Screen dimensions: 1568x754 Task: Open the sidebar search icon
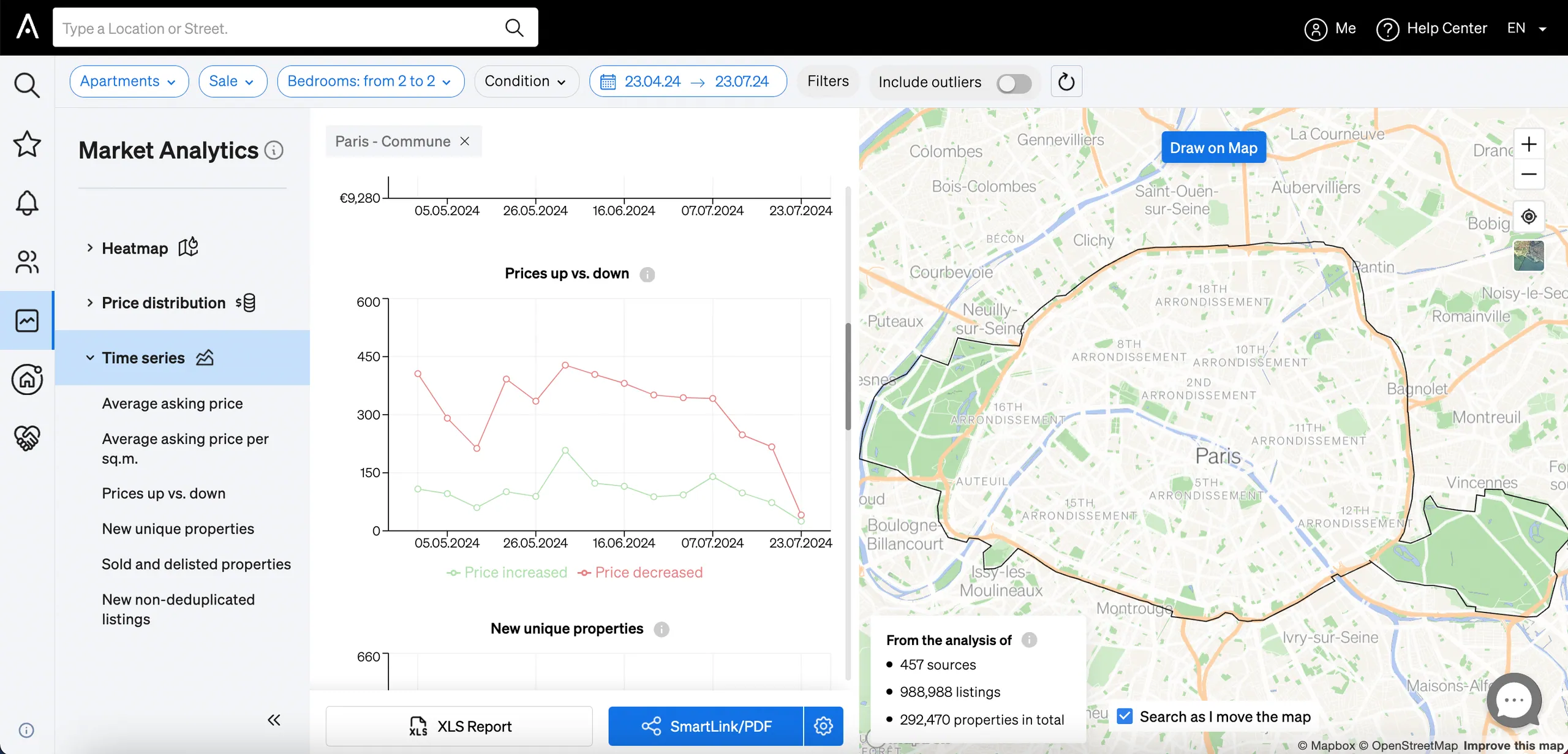tap(27, 85)
